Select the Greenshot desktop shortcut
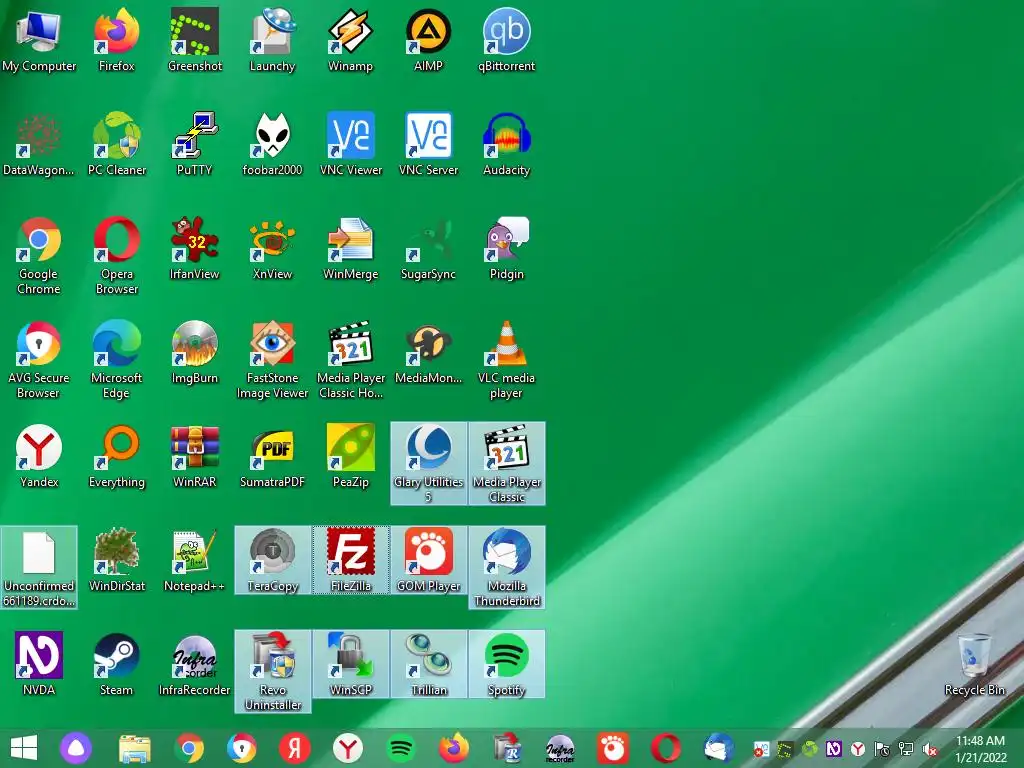The height and width of the screenshot is (768, 1024). pyautogui.click(x=195, y=40)
